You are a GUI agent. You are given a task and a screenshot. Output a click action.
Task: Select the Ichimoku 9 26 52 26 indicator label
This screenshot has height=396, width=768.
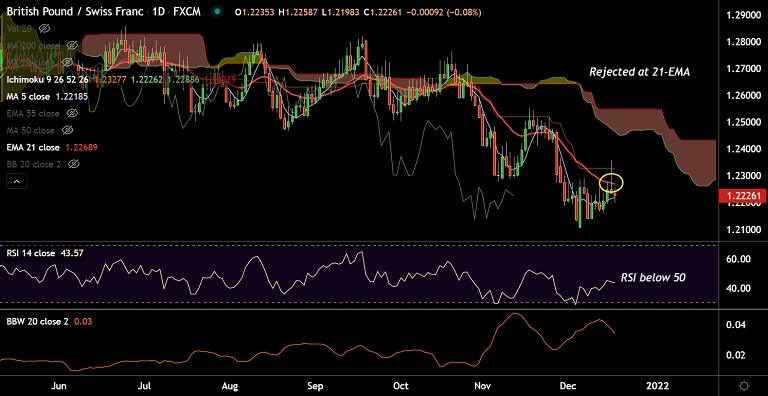tap(48, 79)
